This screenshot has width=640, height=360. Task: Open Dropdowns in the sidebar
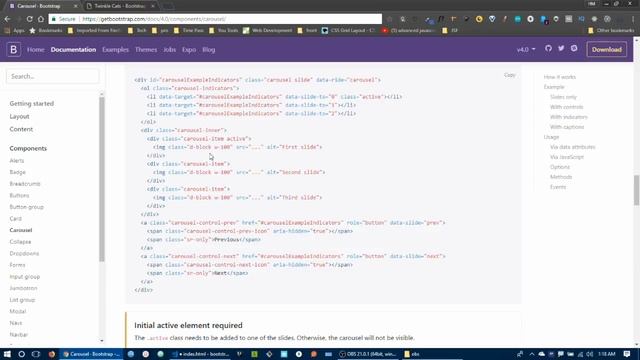click(x=24, y=253)
